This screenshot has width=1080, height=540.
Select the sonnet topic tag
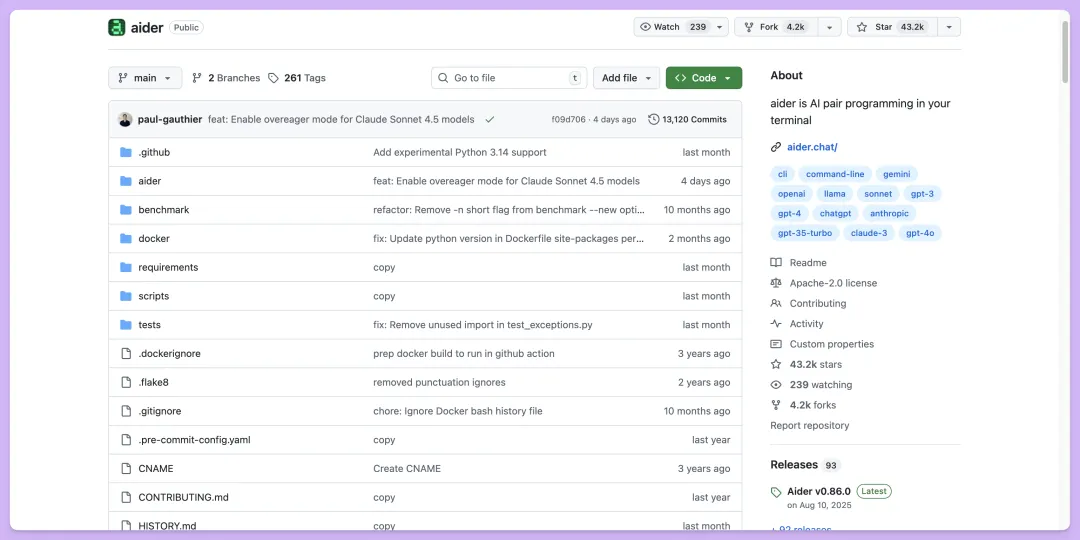click(x=878, y=194)
